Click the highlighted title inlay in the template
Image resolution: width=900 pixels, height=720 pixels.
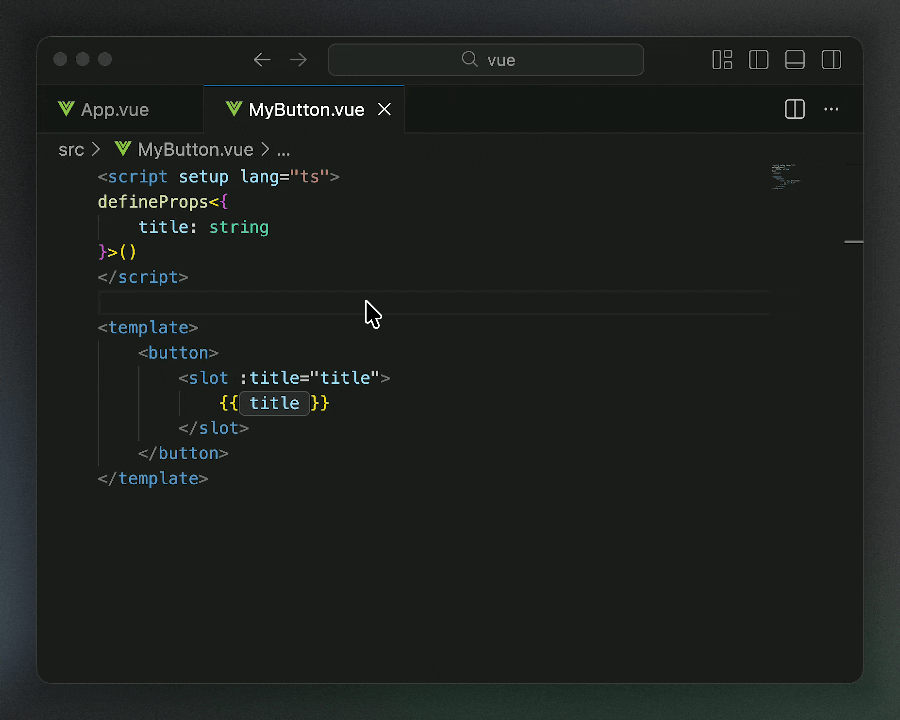tap(274, 403)
